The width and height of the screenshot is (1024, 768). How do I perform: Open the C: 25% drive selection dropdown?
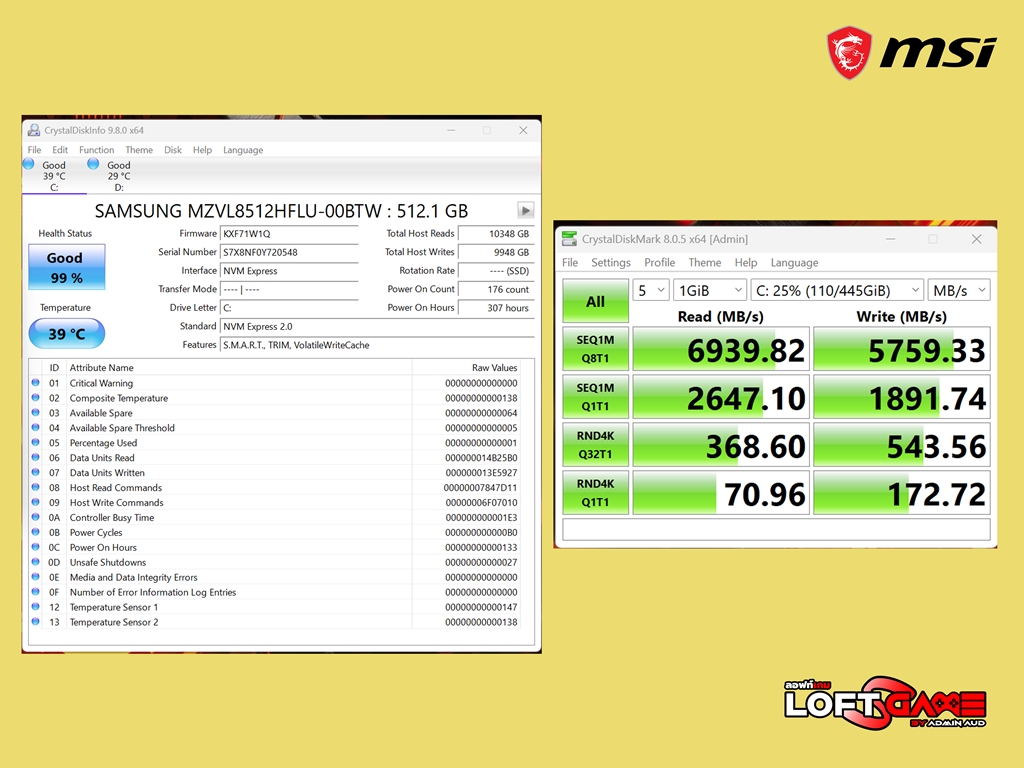click(837, 290)
